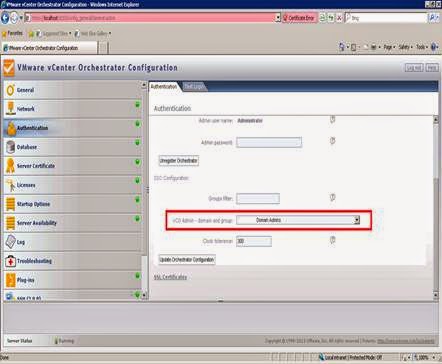Screen dimensions: 442x364
Task: Open the General section in sidebar
Action: [x=73, y=90]
